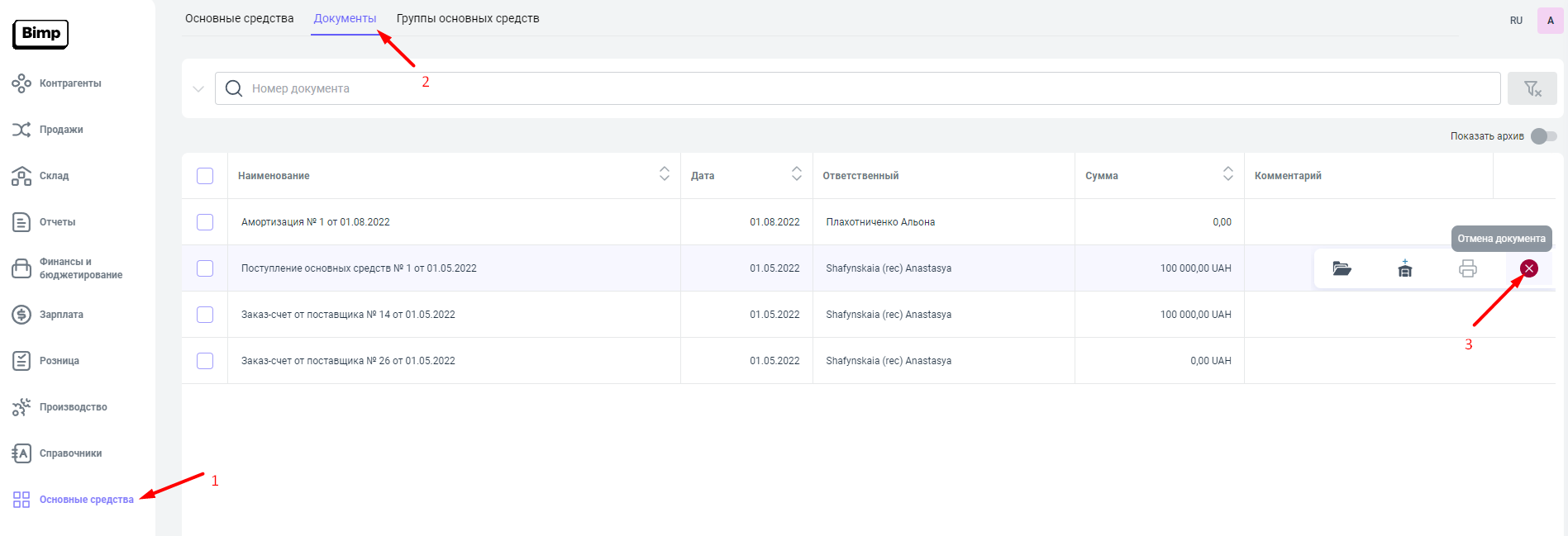Open Контрагенты in the sidebar
This screenshot has width=1568, height=536.
[x=69, y=83]
